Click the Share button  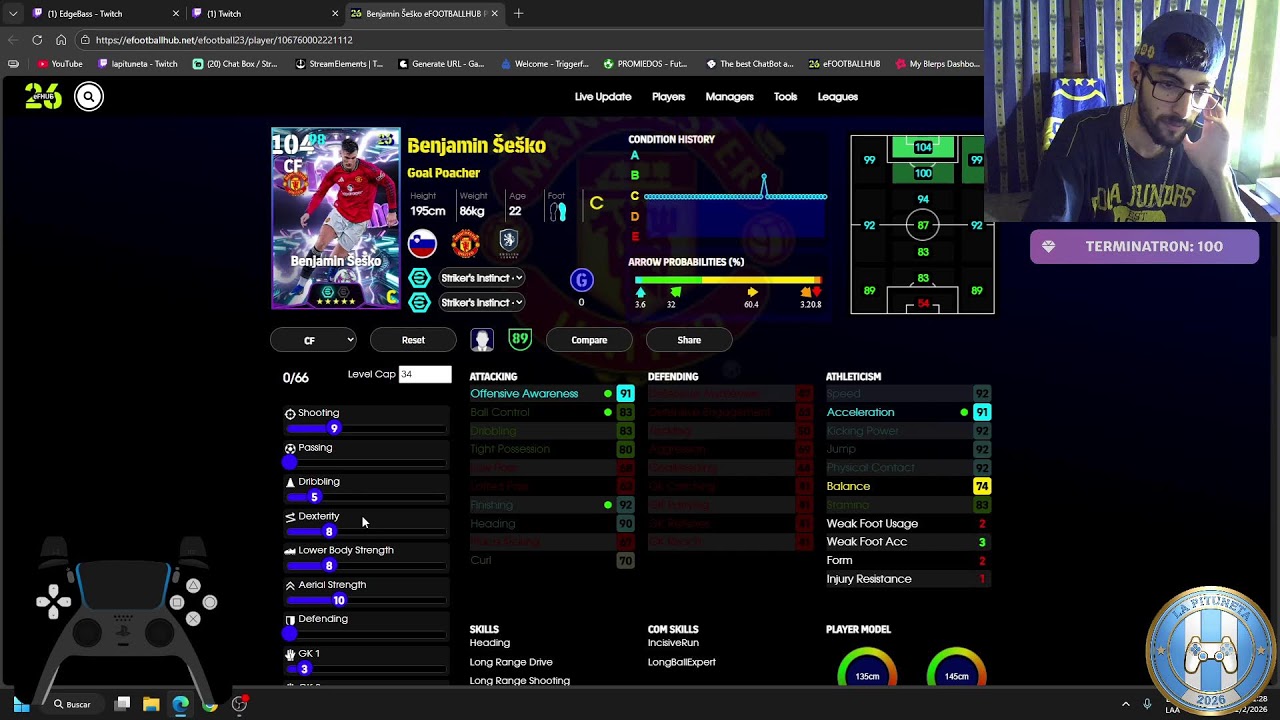click(689, 340)
